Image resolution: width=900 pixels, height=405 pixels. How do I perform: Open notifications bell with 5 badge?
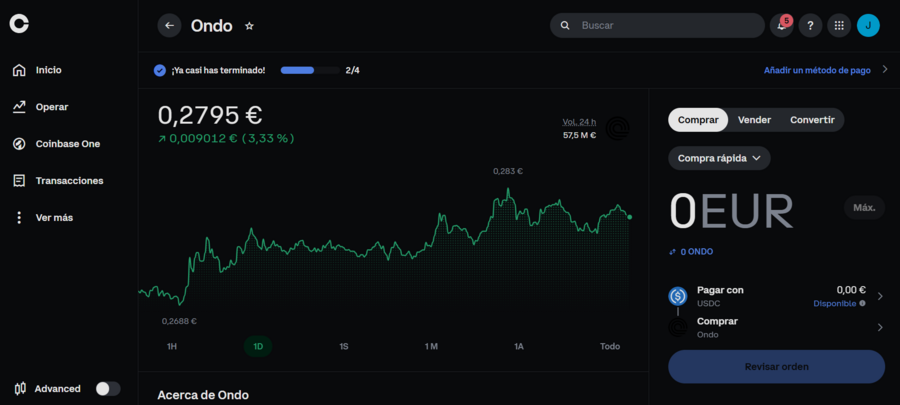pyautogui.click(x=782, y=26)
